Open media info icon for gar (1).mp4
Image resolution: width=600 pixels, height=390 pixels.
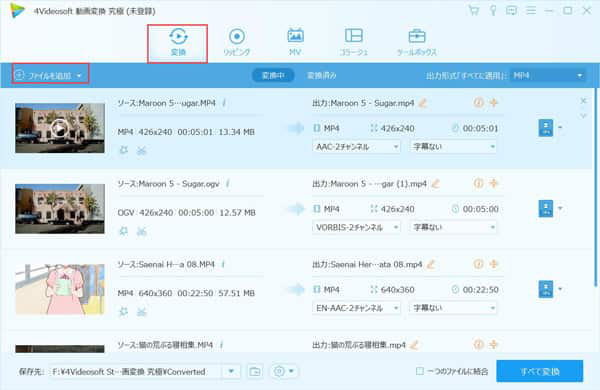point(478,183)
